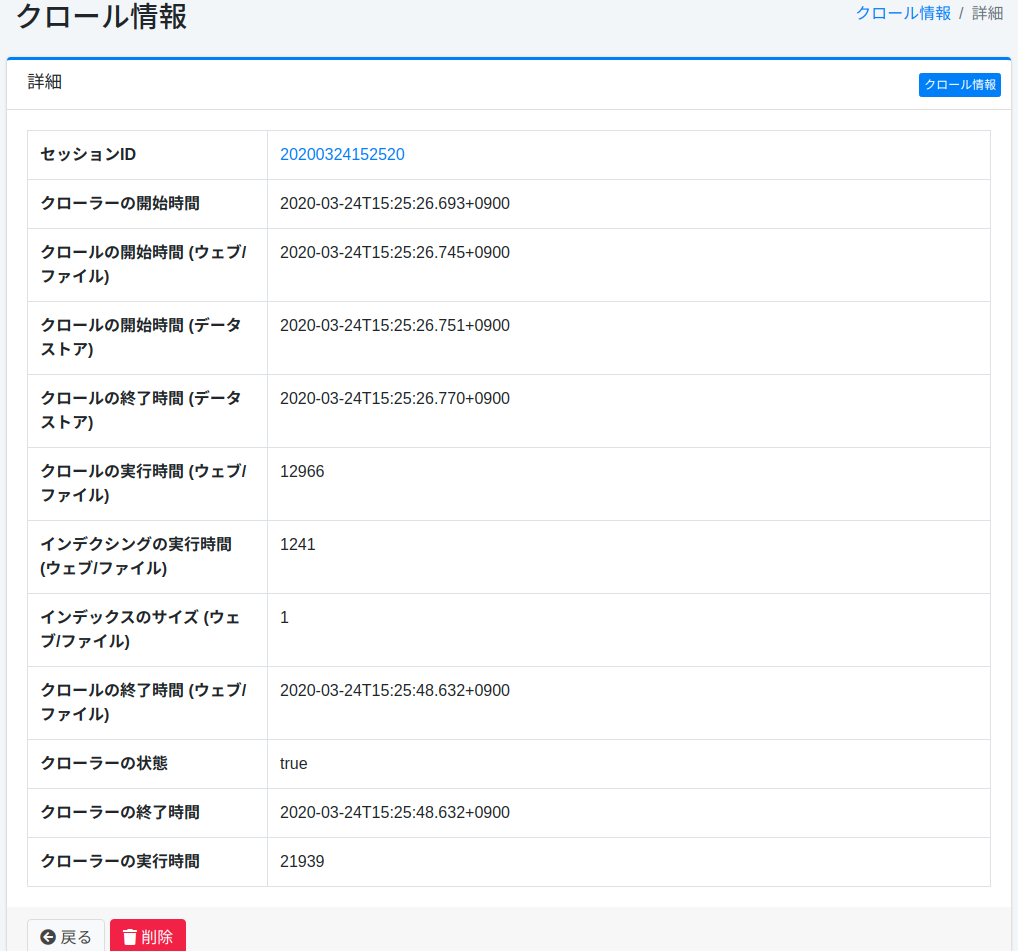Open クロール情報 breadcrumb link
Viewport: 1018px width, 951px height.
coord(903,13)
